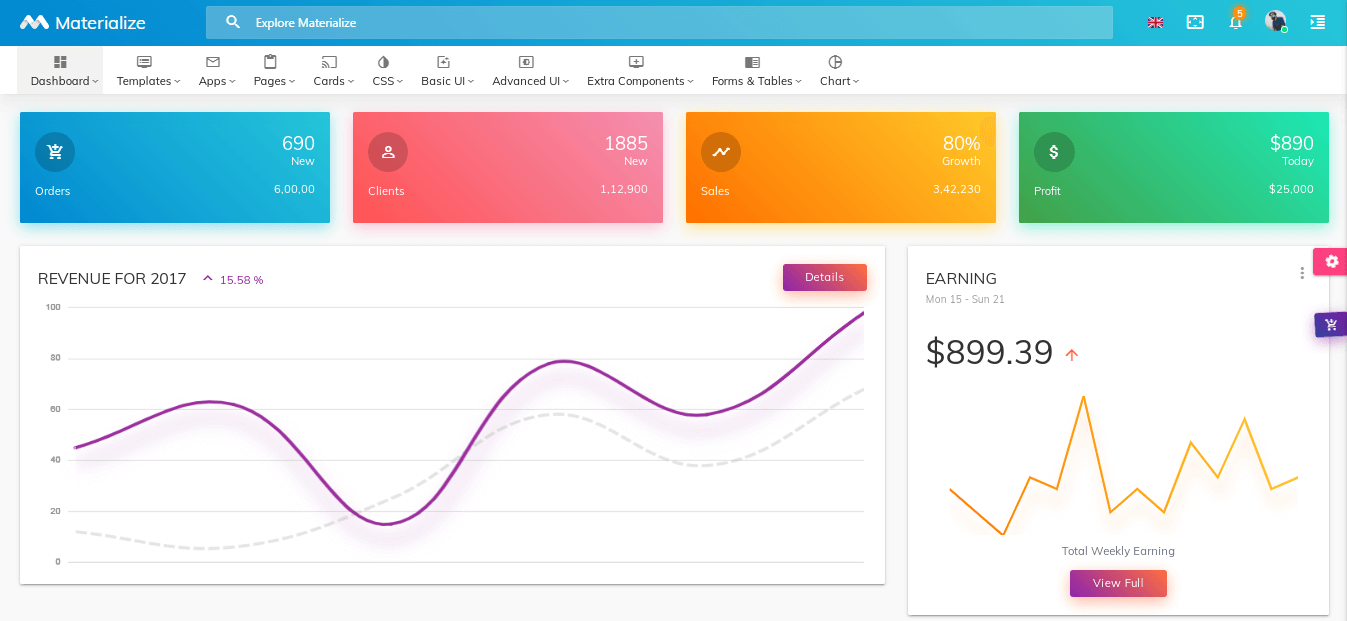Expand the Templates dropdown menu
Viewport: 1347px width, 621px height.
177,82
